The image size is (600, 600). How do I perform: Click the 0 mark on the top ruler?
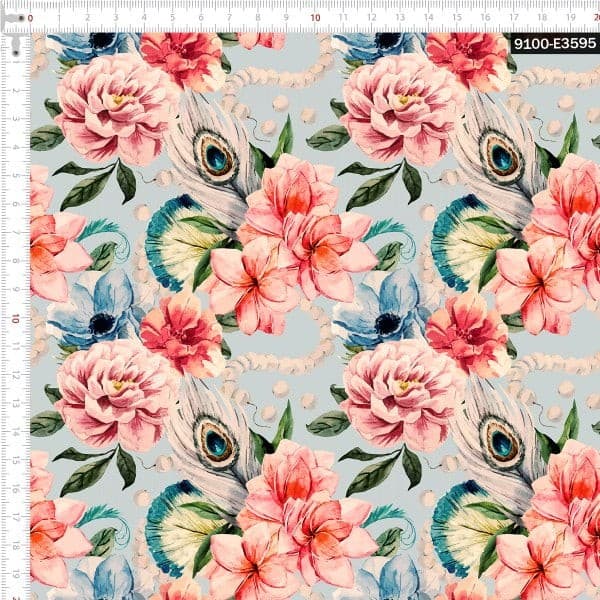tap(30, 18)
